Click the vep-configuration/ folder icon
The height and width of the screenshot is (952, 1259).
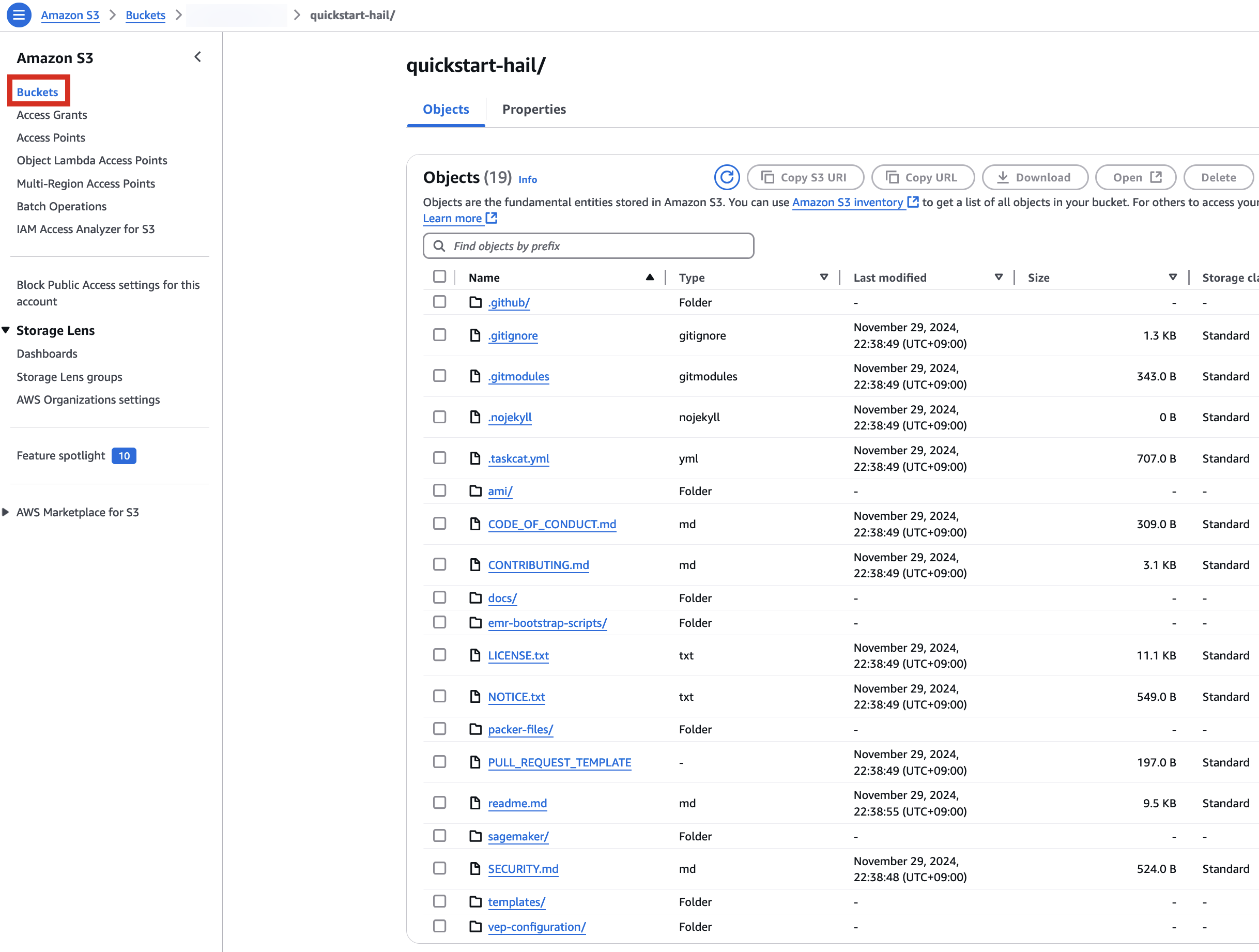(x=475, y=926)
